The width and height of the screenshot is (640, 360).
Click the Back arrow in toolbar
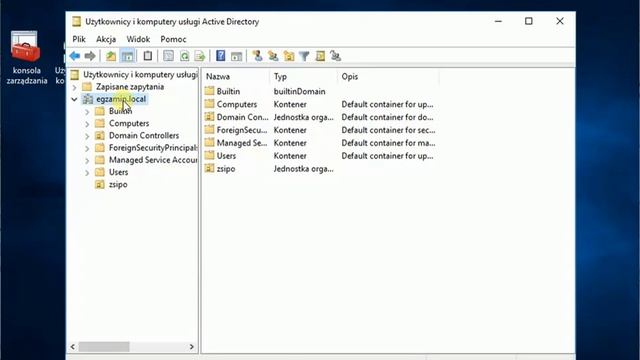click(75, 56)
